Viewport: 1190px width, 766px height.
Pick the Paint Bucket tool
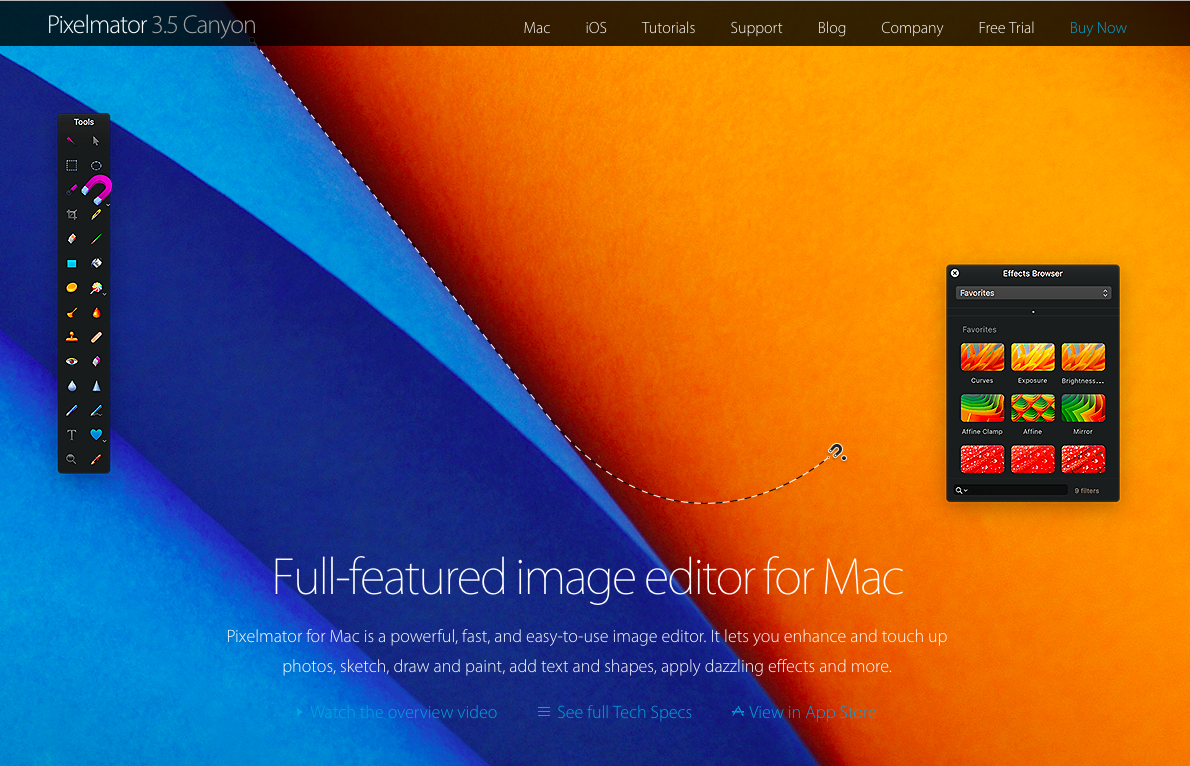(x=96, y=264)
